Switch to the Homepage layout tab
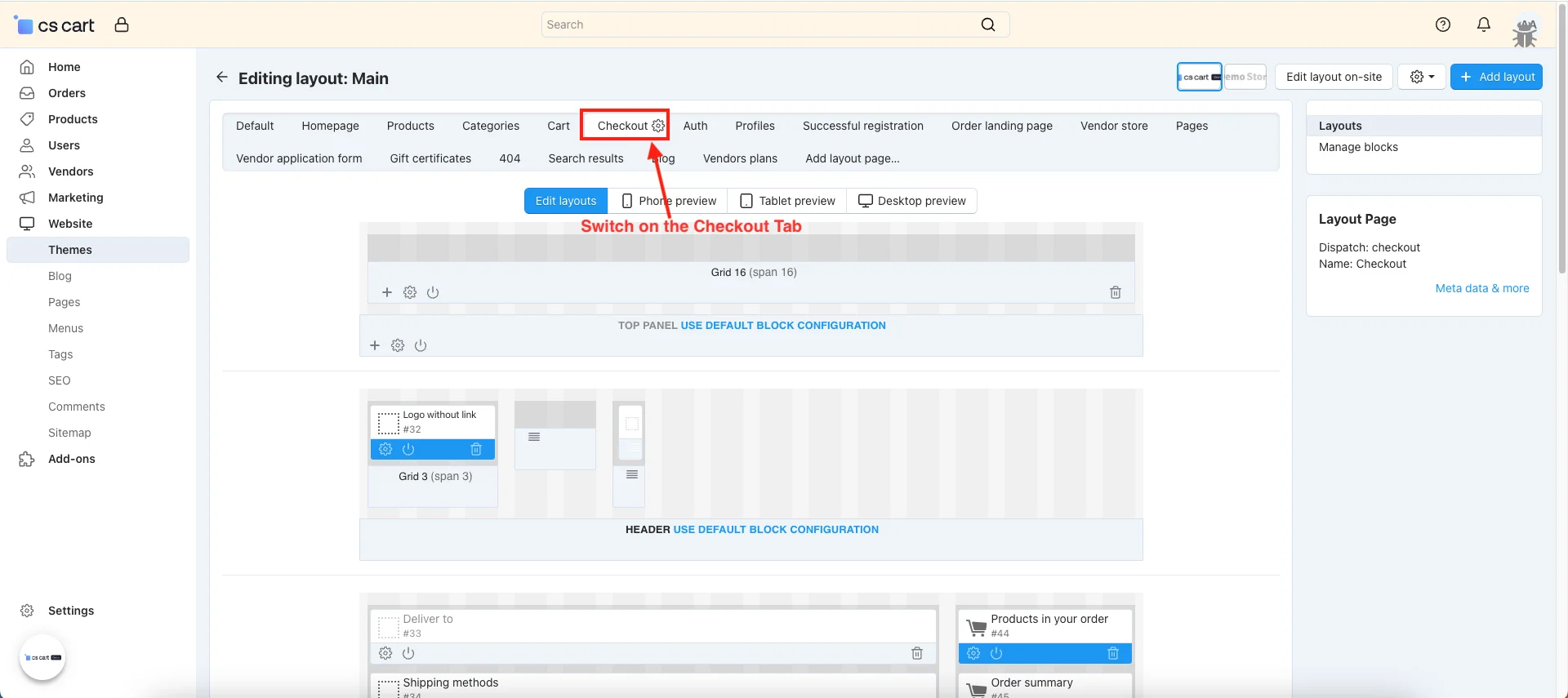Image resolution: width=1568 pixels, height=698 pixels. pos(330,126)
